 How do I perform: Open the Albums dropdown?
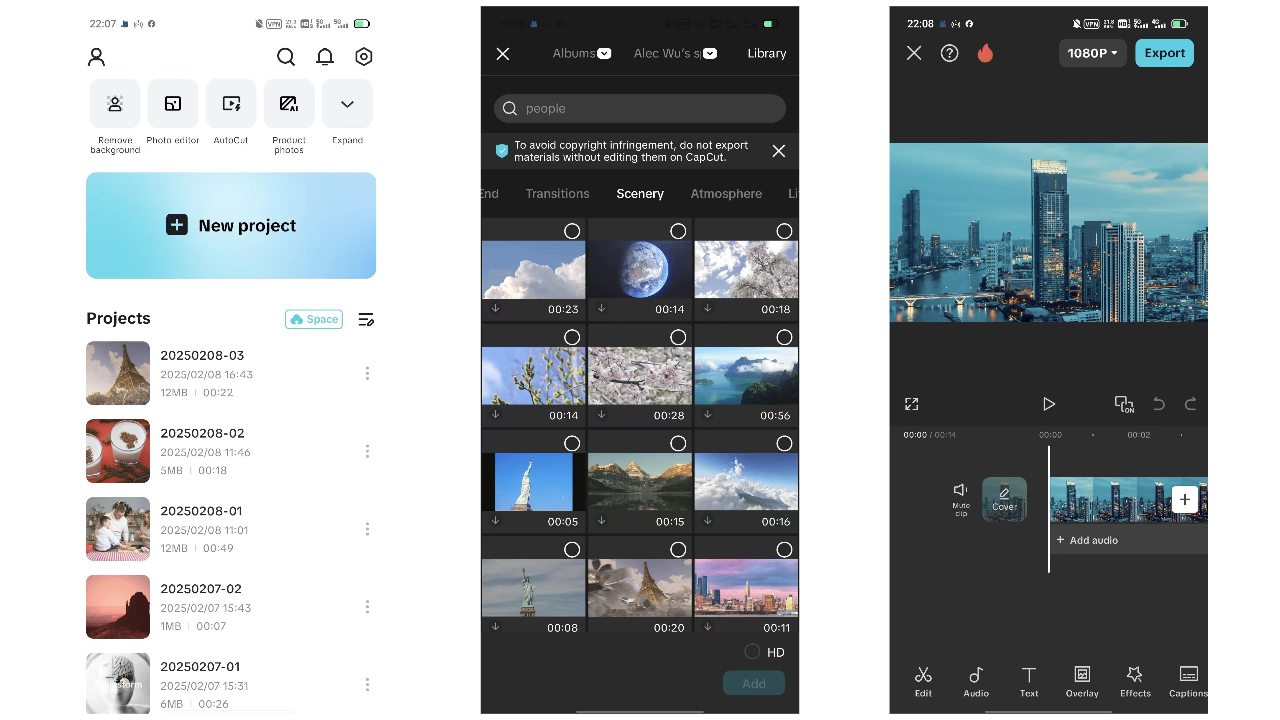(582, 54)
